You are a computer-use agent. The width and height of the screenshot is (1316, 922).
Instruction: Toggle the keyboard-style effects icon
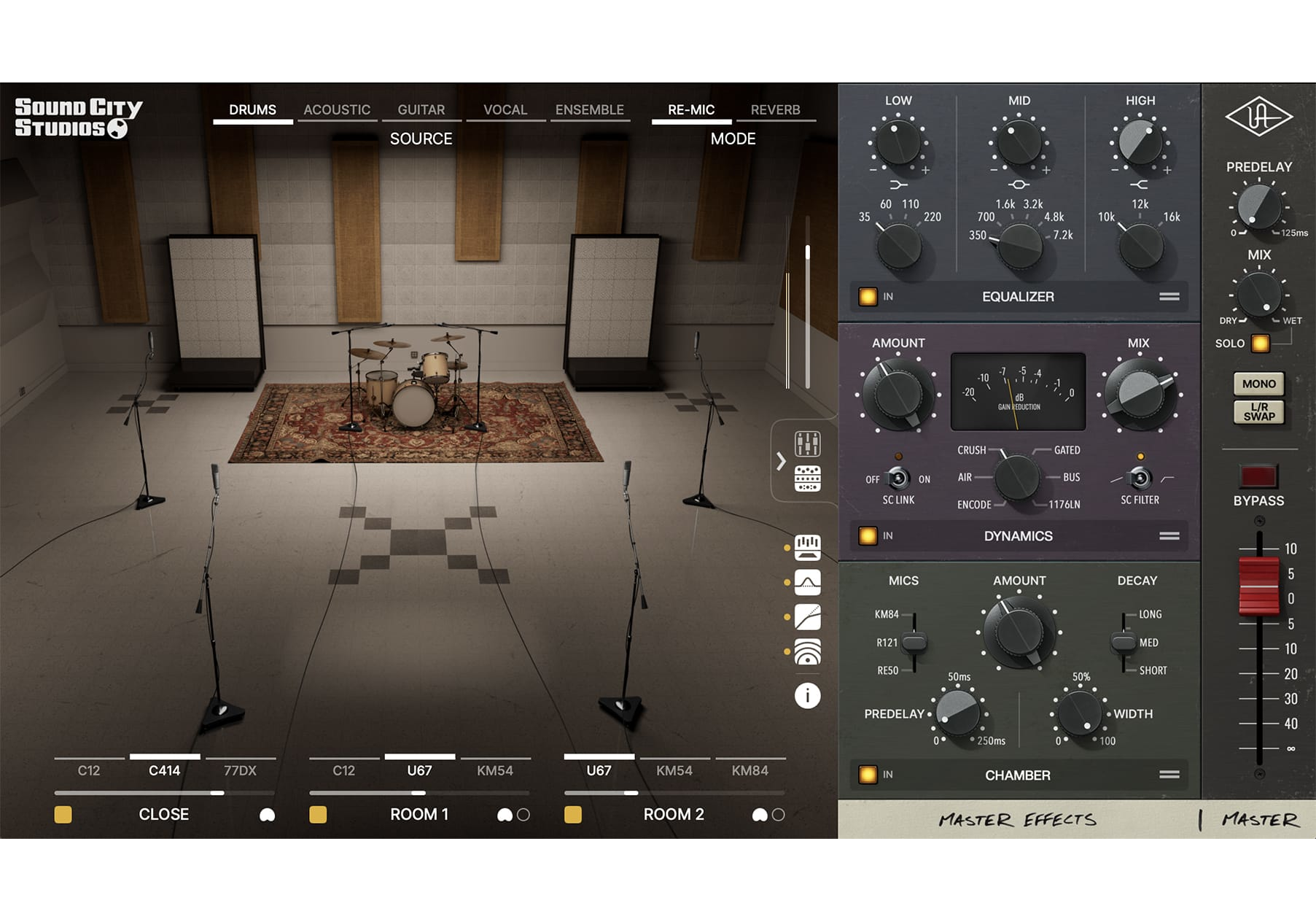click(x=807, y=547)
